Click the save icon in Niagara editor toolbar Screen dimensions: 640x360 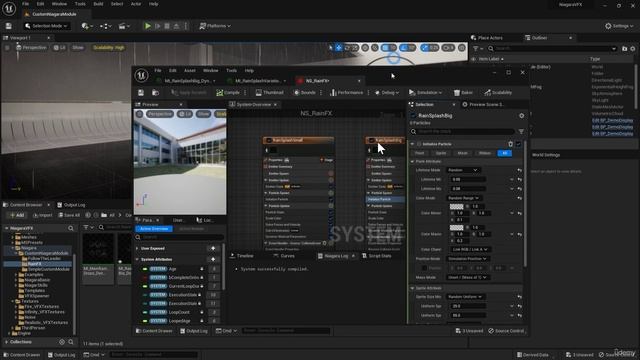point(141,93)
